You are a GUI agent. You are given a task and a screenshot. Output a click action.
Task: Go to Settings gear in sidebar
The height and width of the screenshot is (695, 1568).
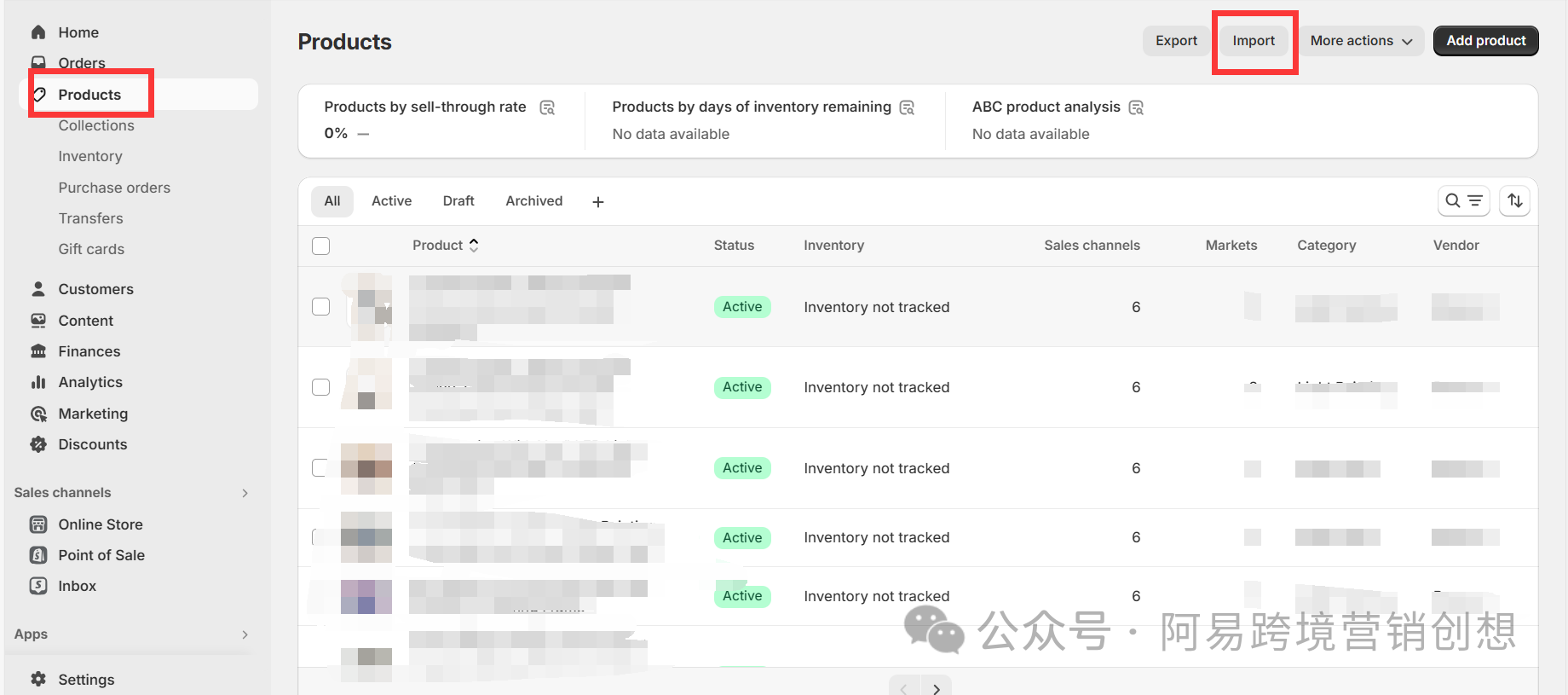point(85,679)
